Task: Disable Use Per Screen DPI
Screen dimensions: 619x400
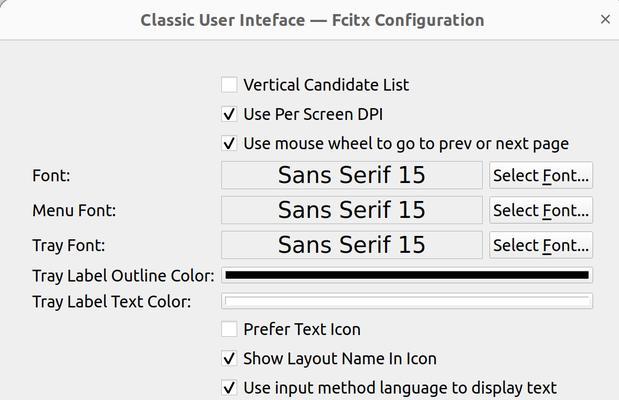Action: click(x=229, y=114)
